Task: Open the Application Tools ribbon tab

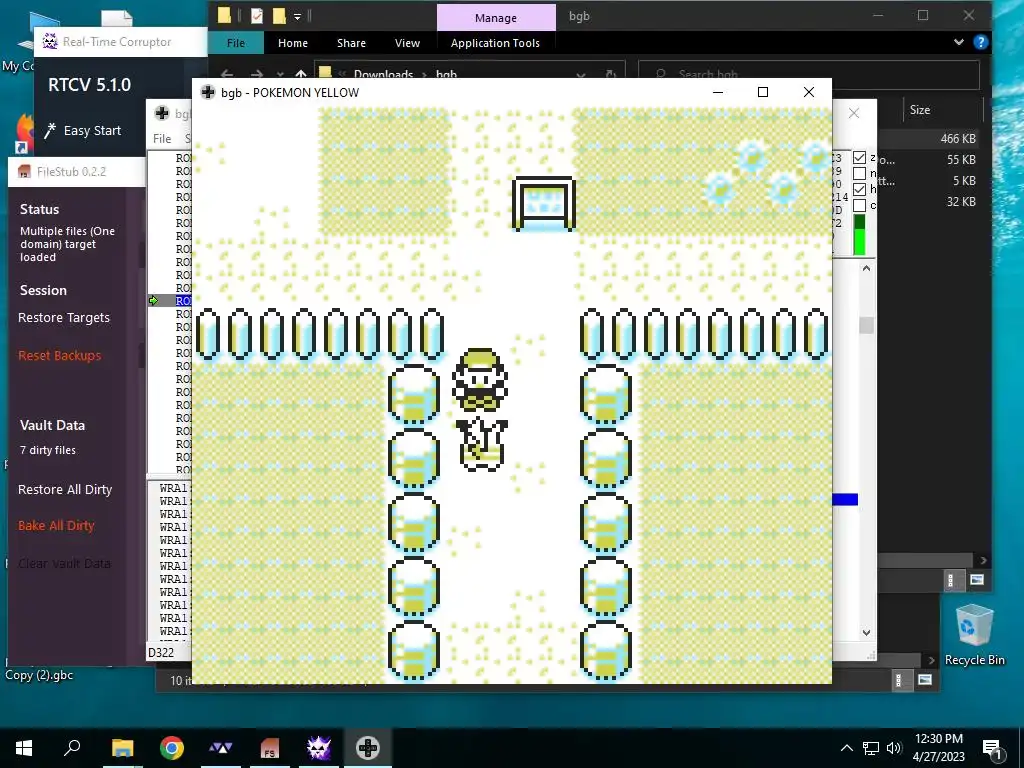Action: point(495,43)
